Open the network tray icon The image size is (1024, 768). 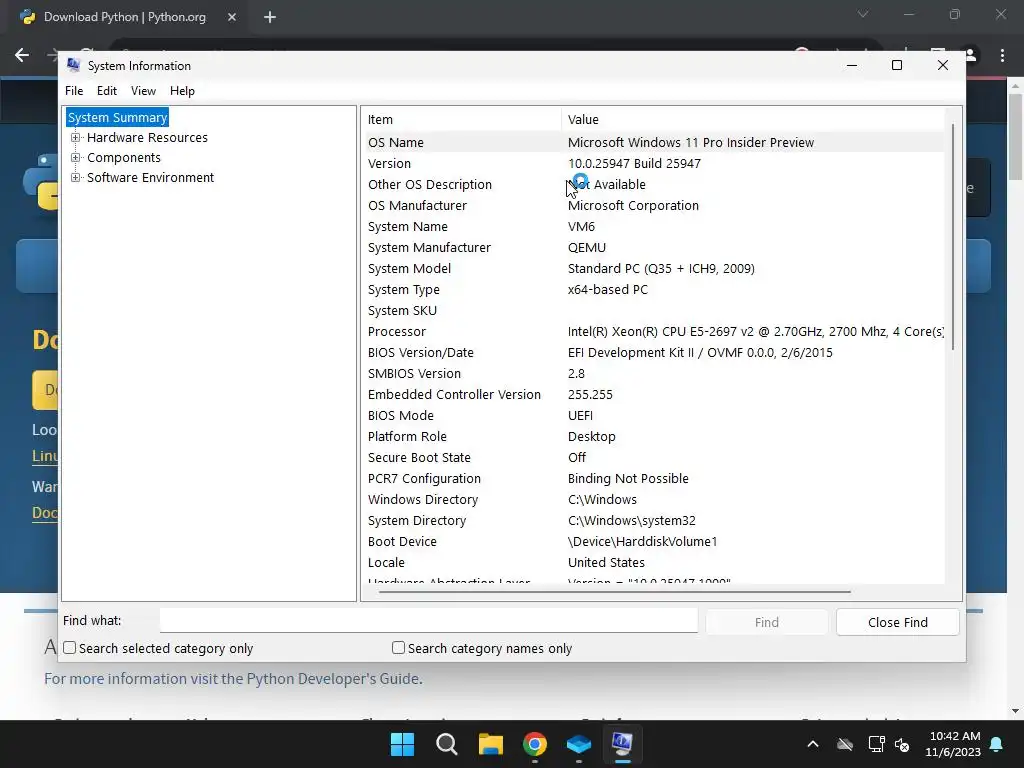click(x=876, y=744)
